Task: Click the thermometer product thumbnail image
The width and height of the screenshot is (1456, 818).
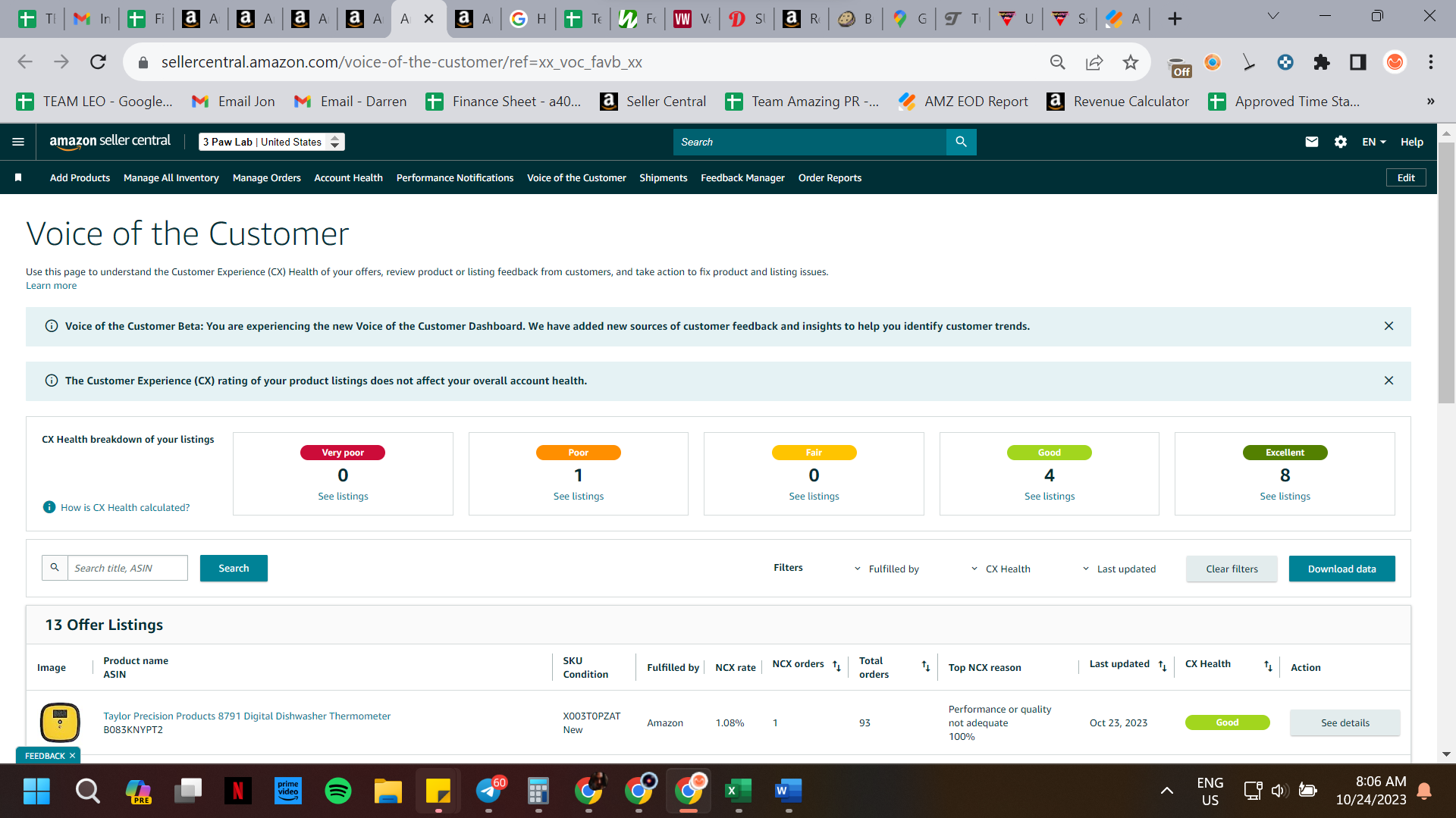Action: tap(60, 722)
